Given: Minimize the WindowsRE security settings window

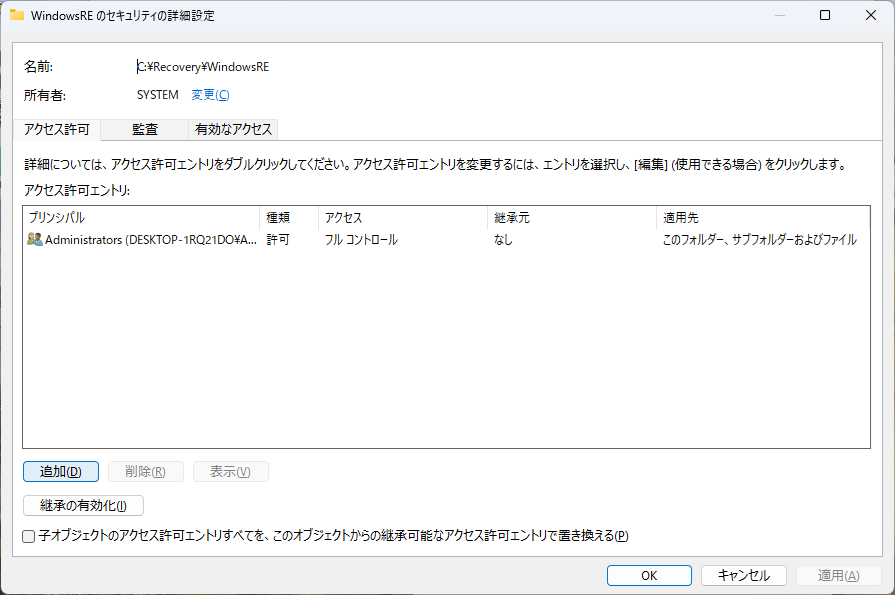Looking at the screenshot, I should 779,16.
